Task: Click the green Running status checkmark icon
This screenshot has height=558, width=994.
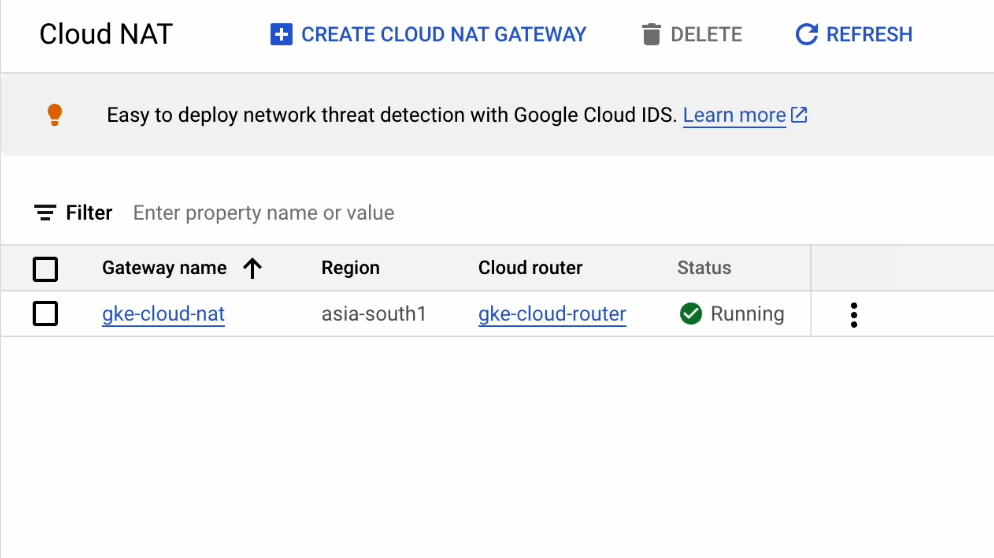Action: pos(690,314)
